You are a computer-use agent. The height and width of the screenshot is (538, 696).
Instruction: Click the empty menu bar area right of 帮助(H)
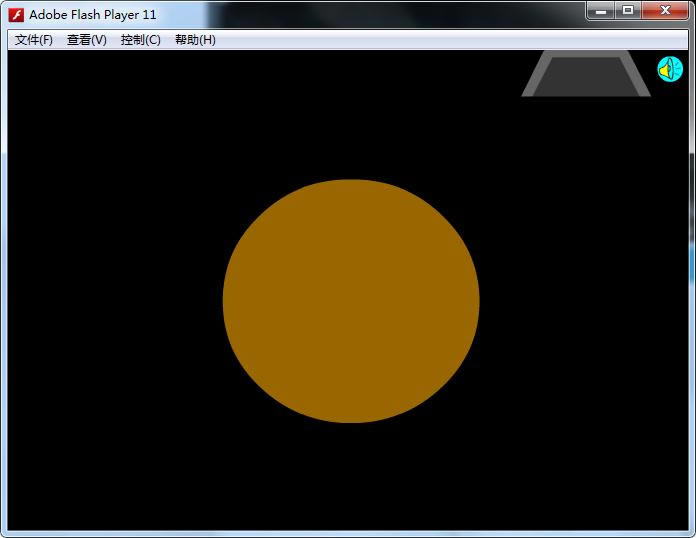(450, 40)
